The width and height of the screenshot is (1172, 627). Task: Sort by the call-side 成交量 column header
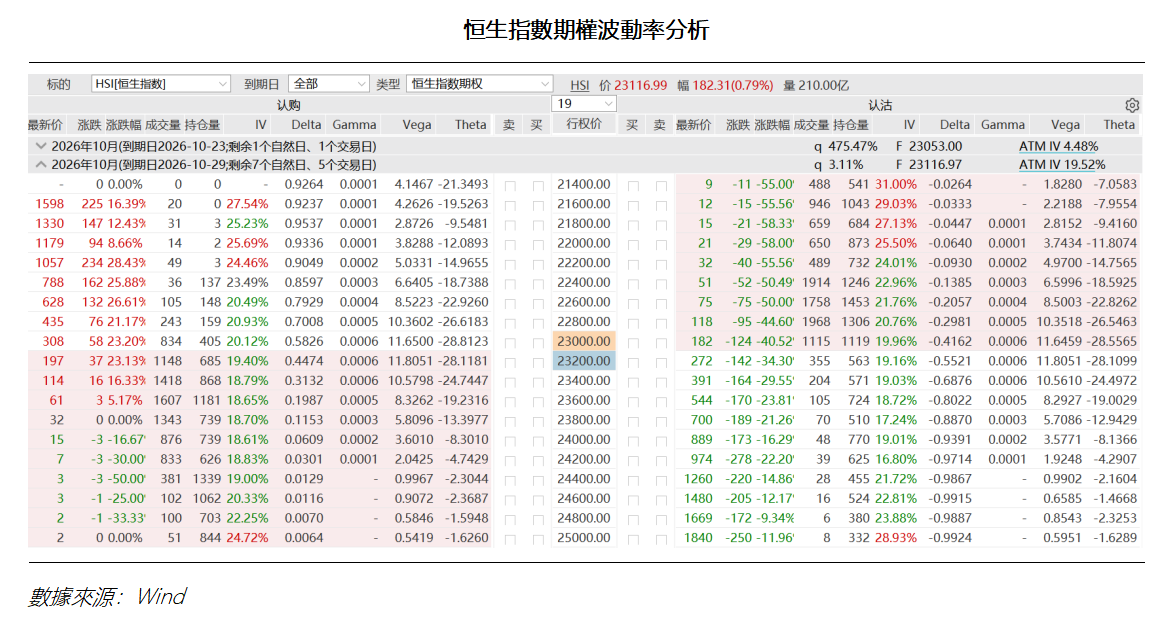(x=163, y=125)
